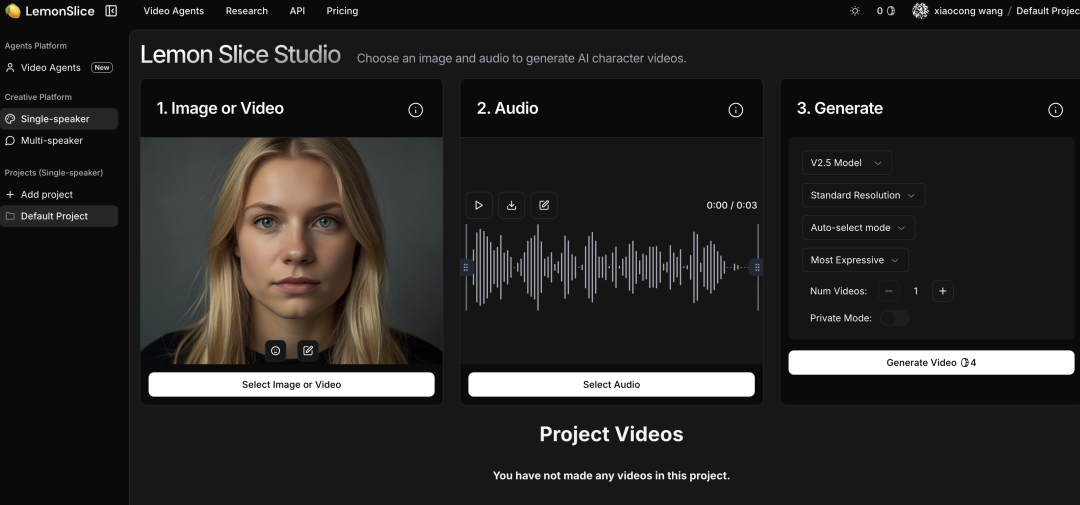Decrease Num Videos with minus button

[889, 291]
